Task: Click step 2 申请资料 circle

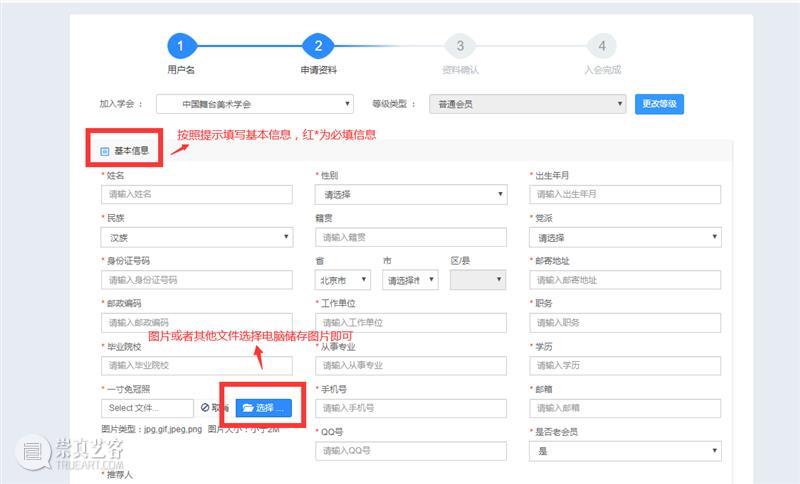Action: [318, 46]
